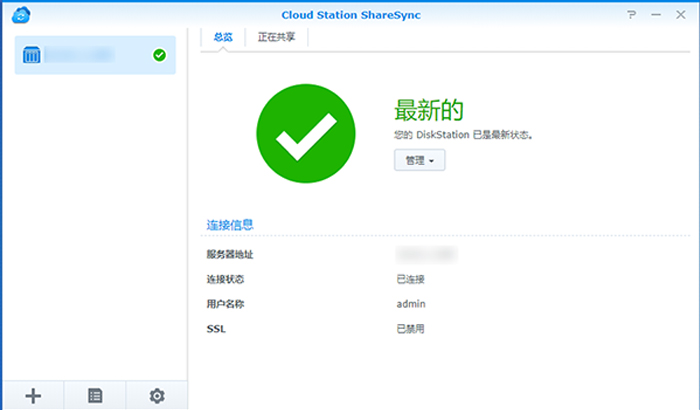
Task: Click the 已连接 connection status value
Action: 411,279
